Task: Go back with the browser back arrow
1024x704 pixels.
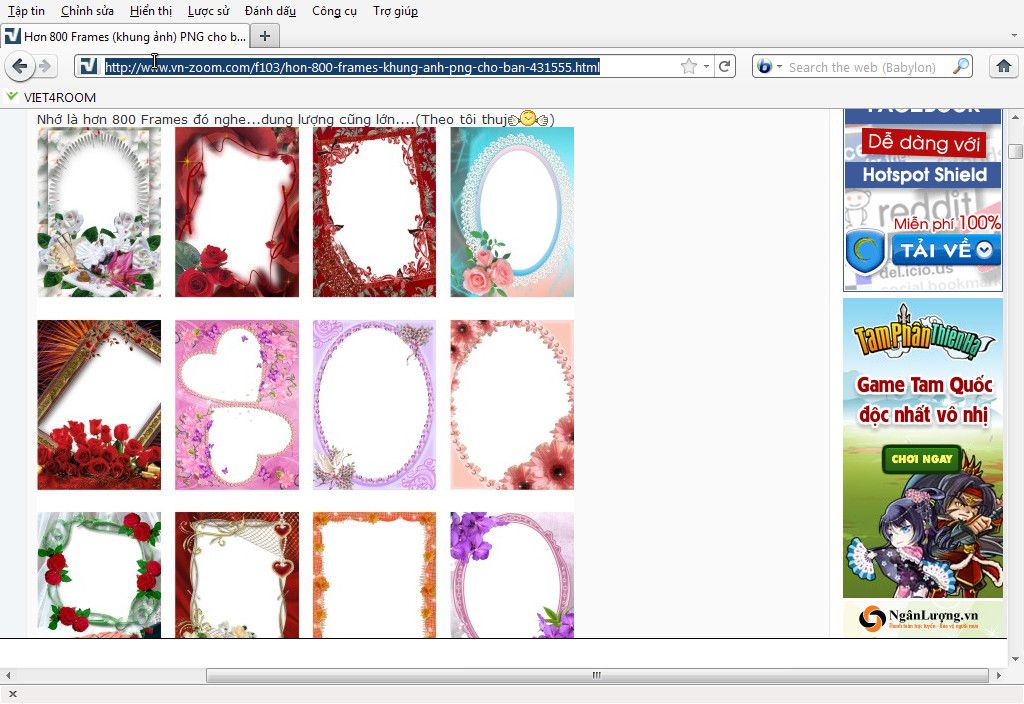Action: (20, 66)
